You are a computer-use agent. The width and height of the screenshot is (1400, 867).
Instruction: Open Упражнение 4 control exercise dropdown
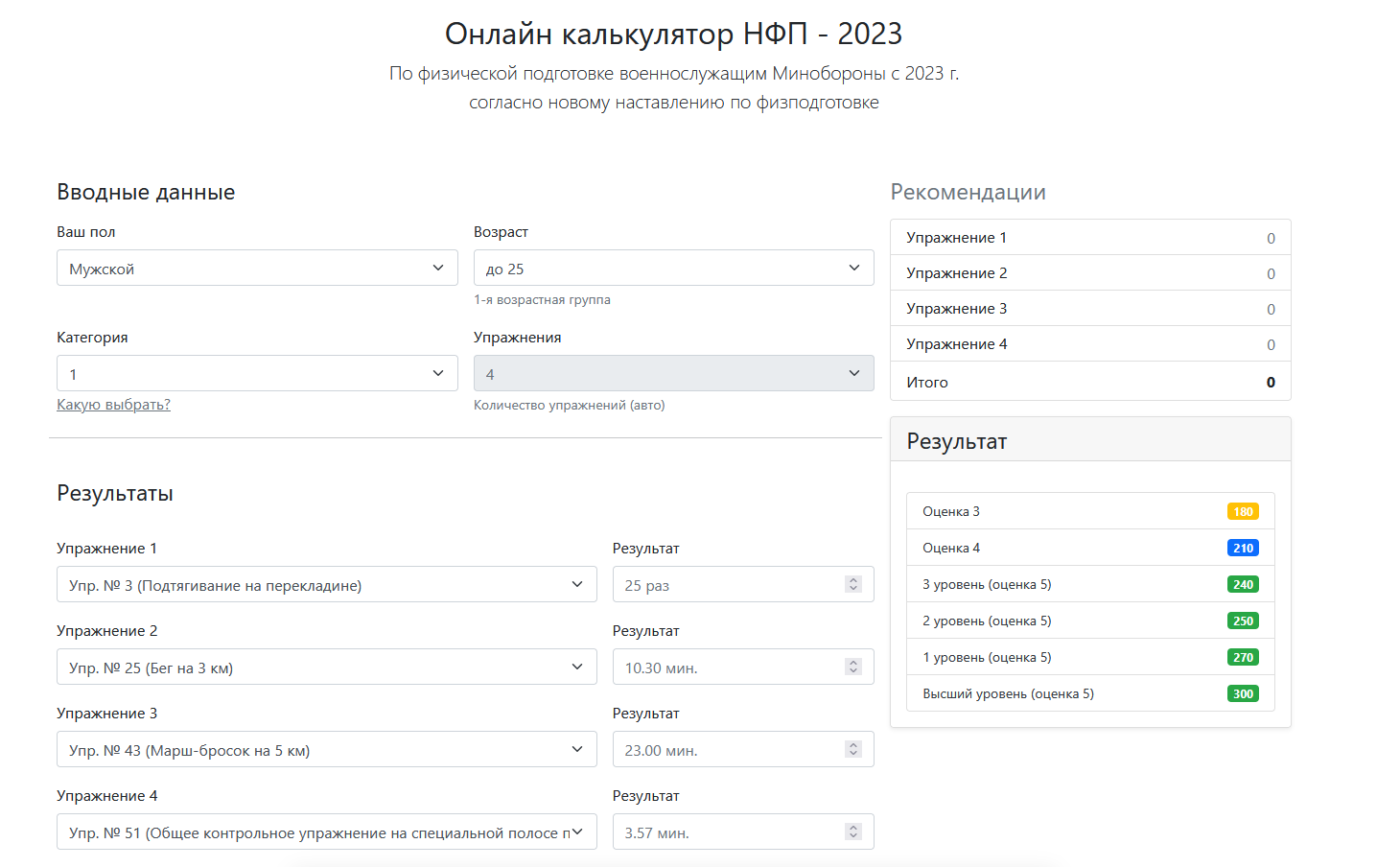pos(326,832)
